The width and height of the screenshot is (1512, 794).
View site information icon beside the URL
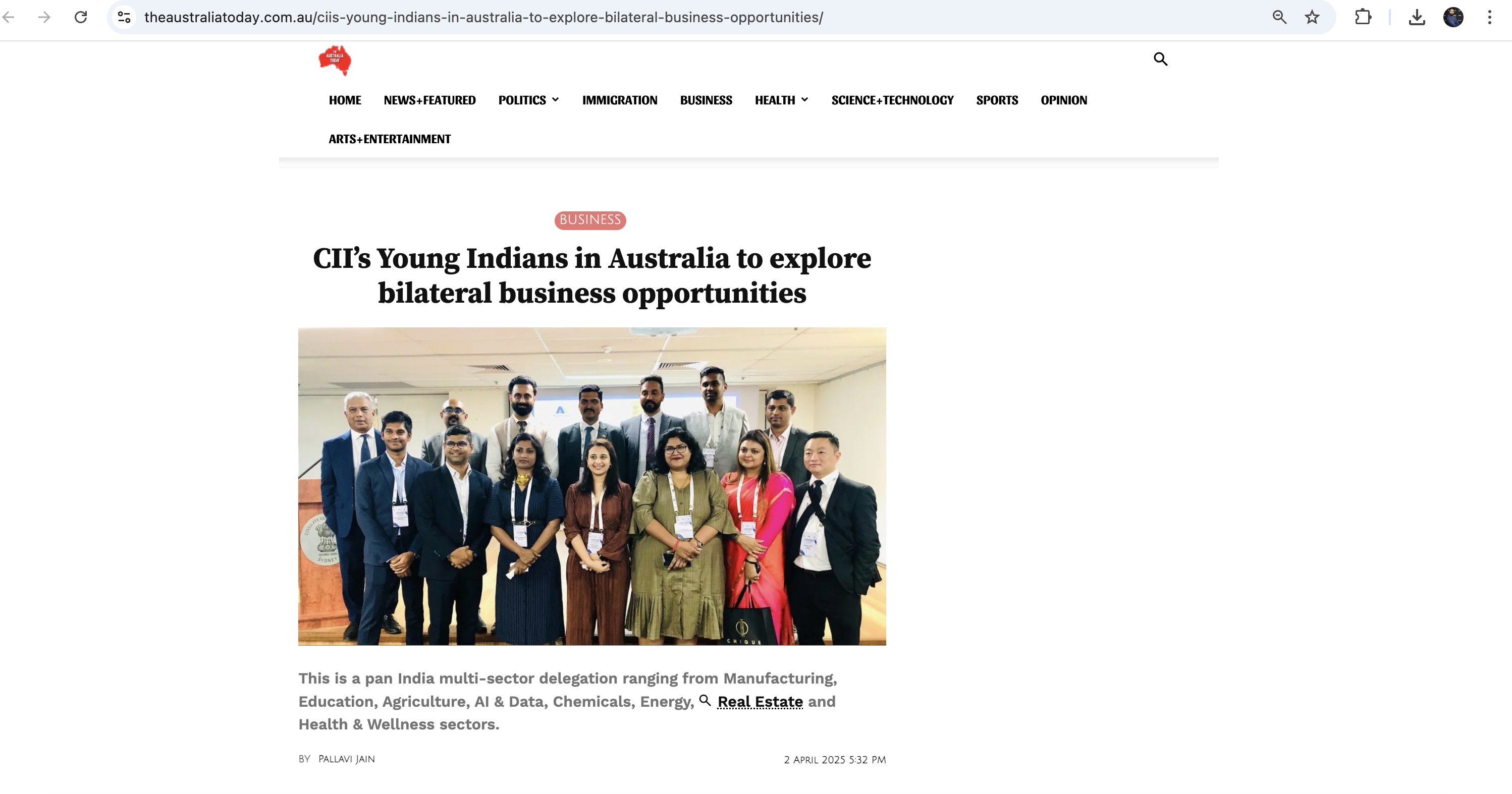tap(124, 17)
